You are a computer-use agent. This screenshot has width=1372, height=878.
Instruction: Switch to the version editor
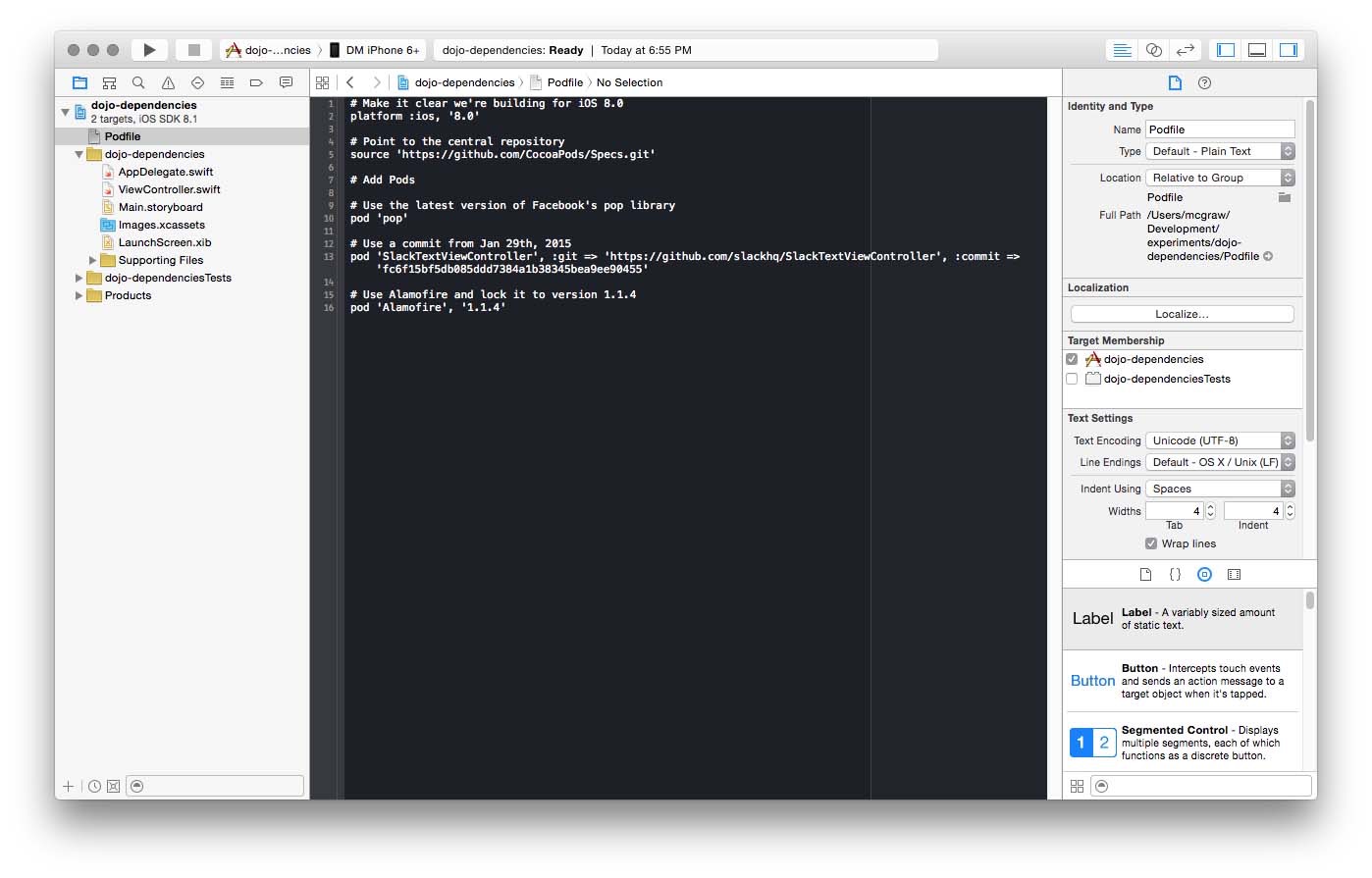pos(1186,50)
